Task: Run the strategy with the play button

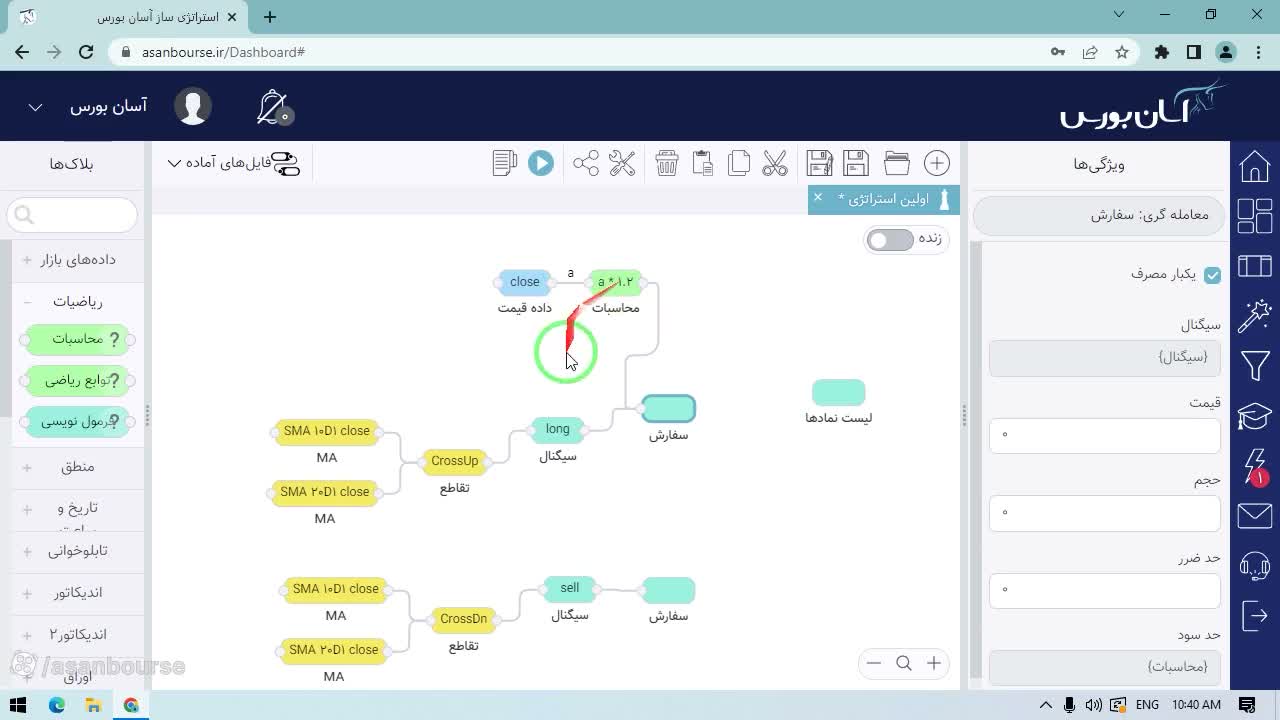Action: [x=541, y=163]
